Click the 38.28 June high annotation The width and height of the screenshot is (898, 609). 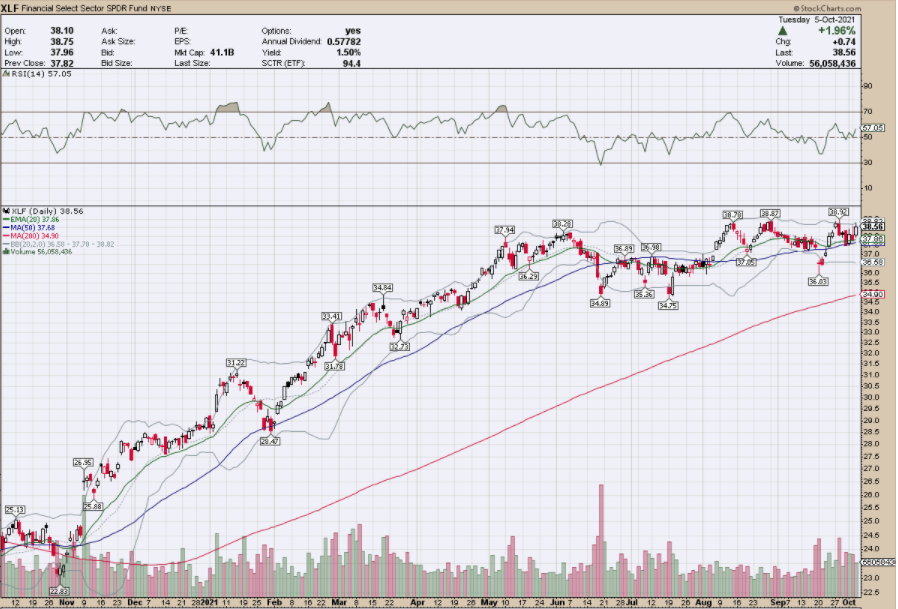coord(562,223)
